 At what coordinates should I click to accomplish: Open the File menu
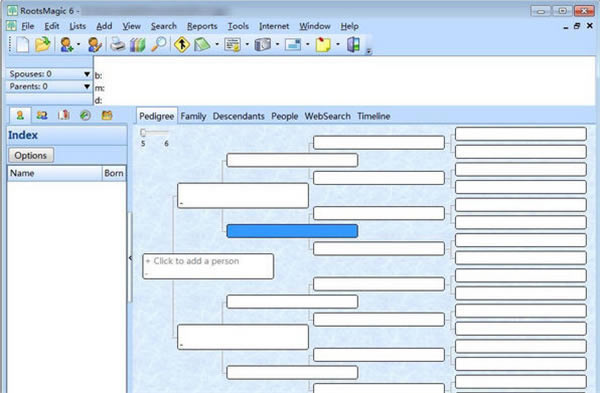tap(28, 26)
